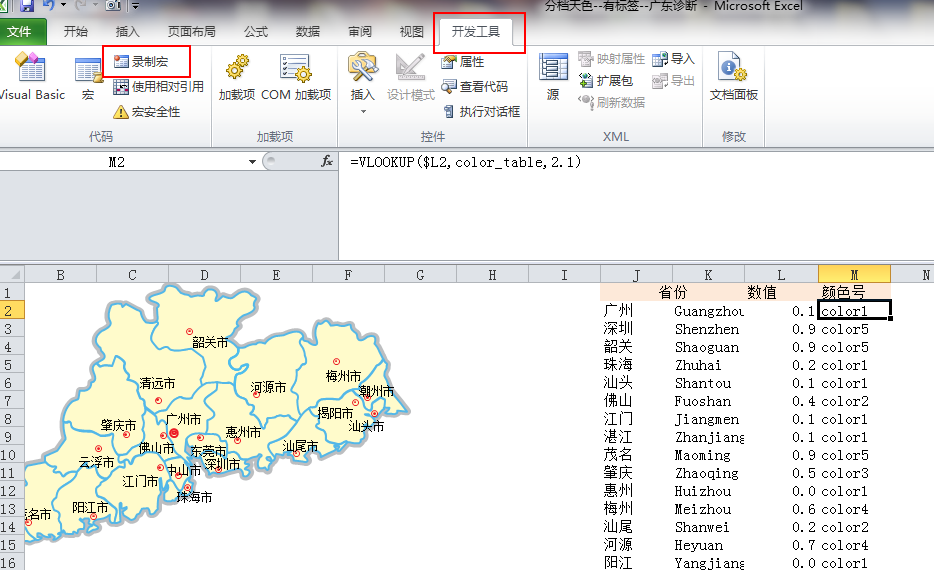Select column J header
The width and height of the screenshot is (934, 570).
pyautogui.click(x=636, y=275)
